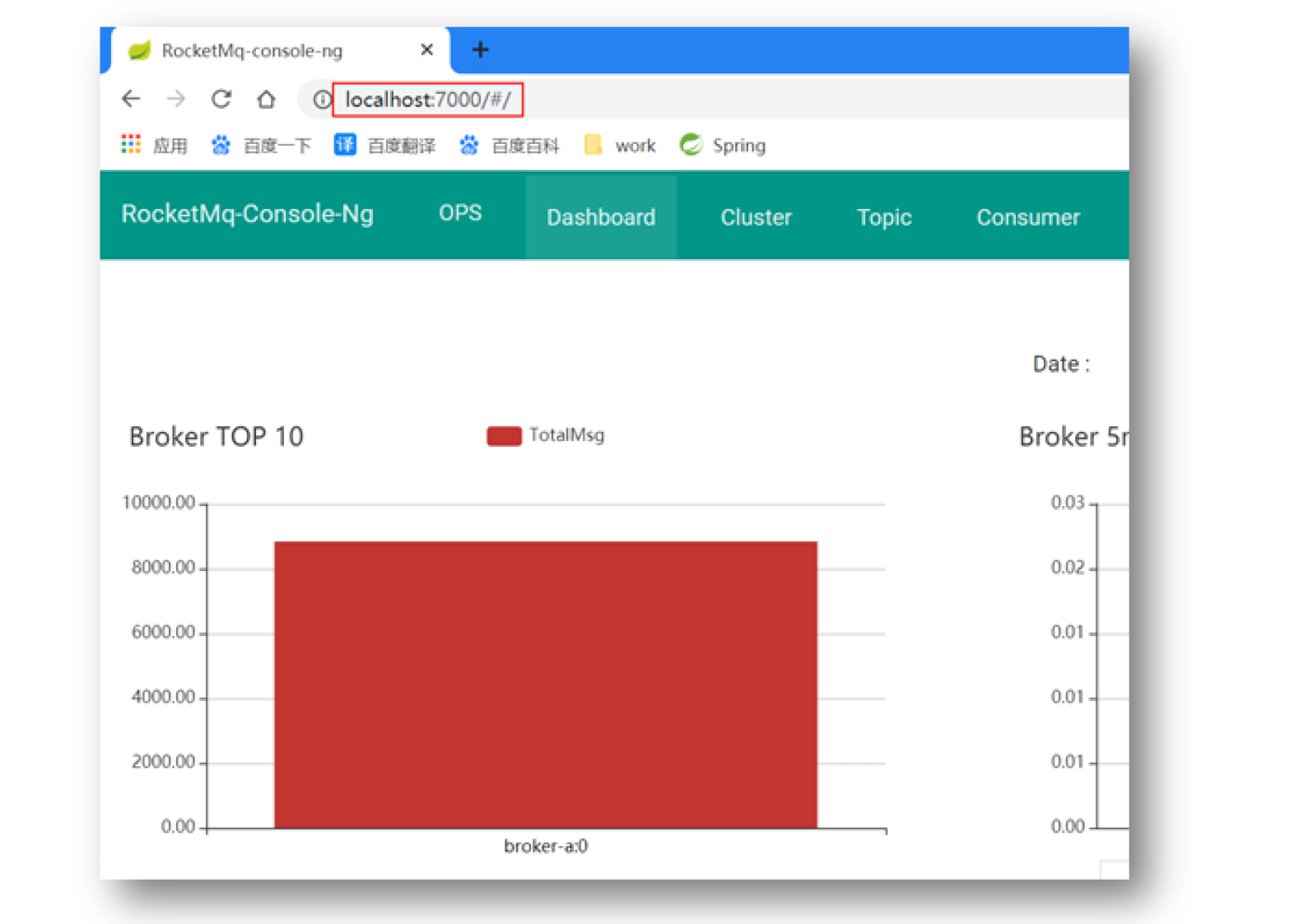Open the Topic menu
The height and width of the screenshot is (924, 1313).
point(884,217)
